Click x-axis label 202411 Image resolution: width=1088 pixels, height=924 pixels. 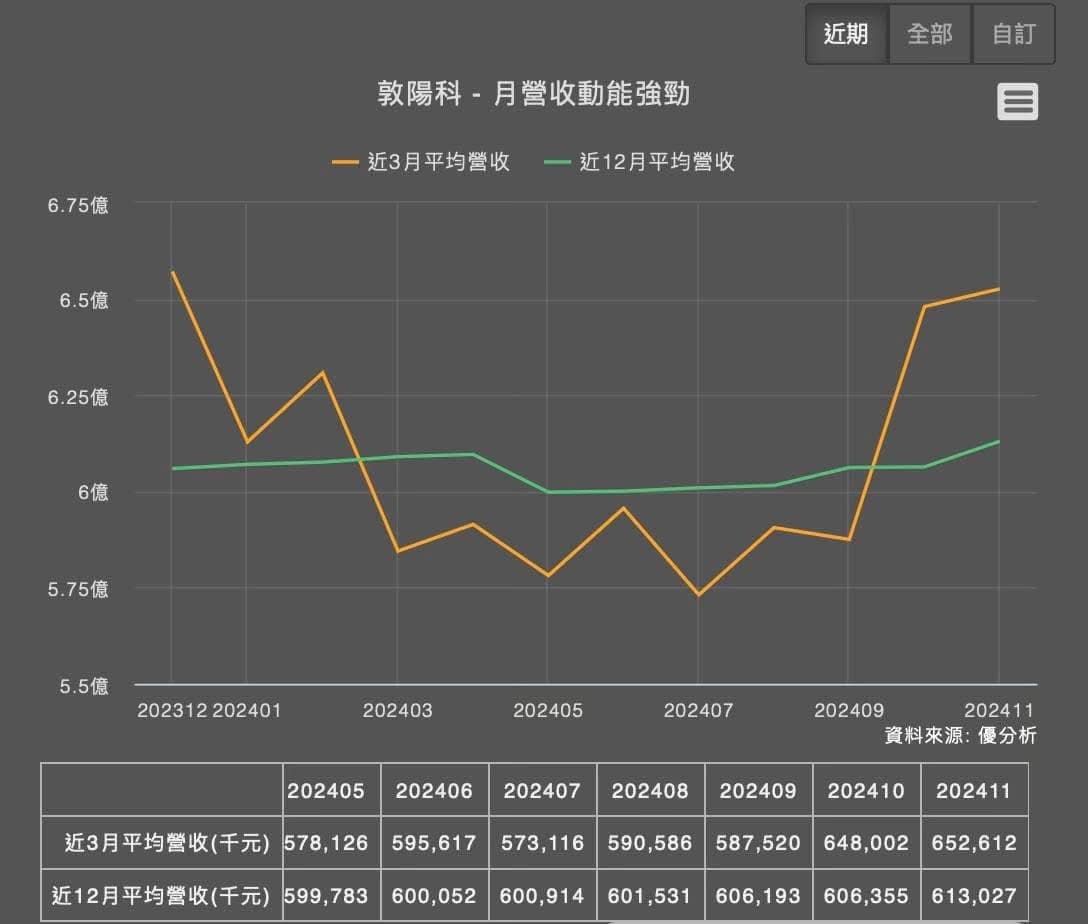tap(999, 710)
